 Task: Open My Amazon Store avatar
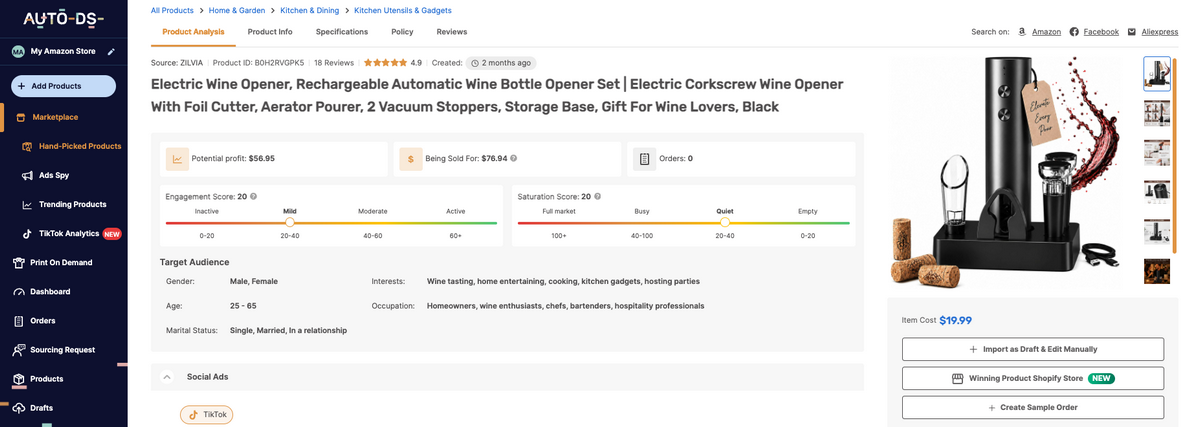click(18, 51)
